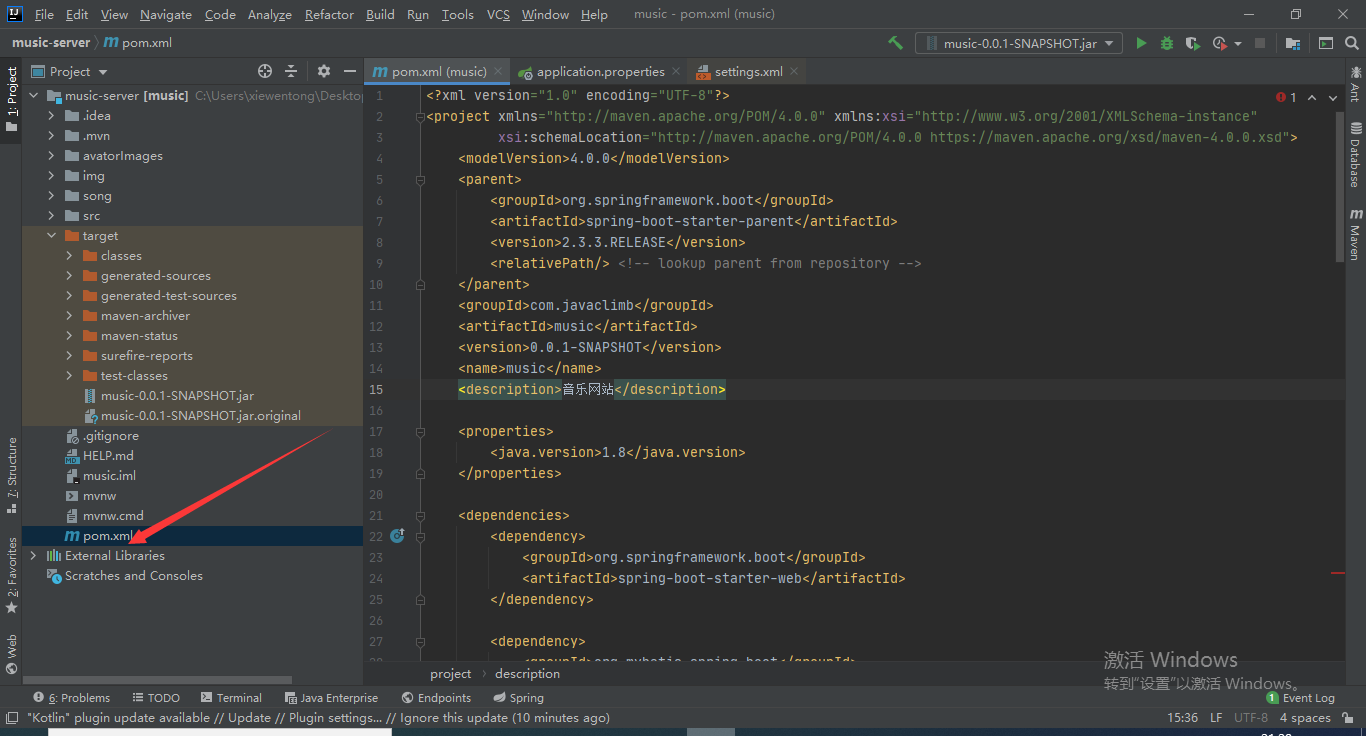Screen dimensions: 1366x736
Task: Expand the avatorImages folder
Action: coord(52,156)
